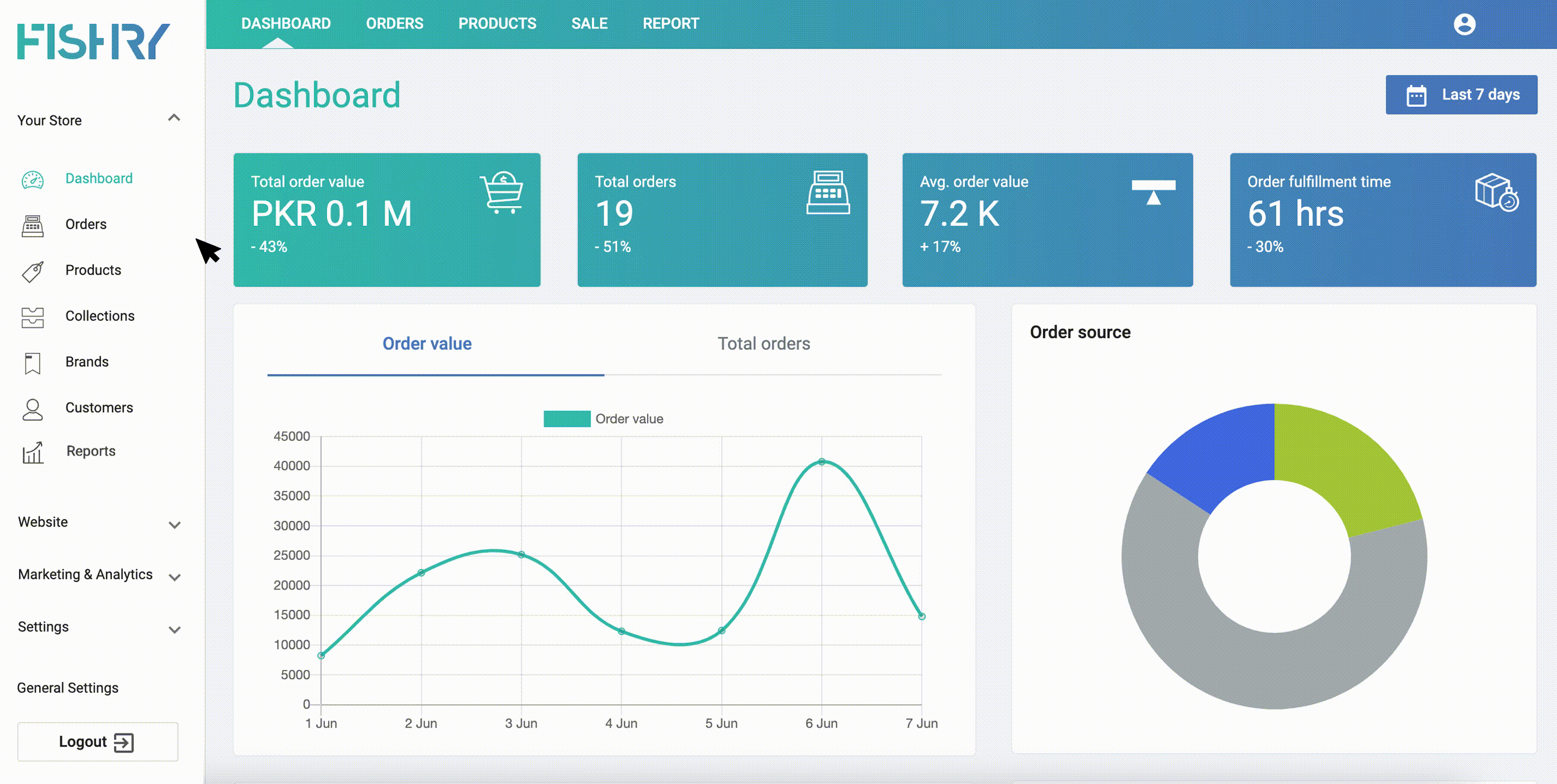Click the Collections drawer icon
The height and width of the screenshot is (784, 1557).
33,317
